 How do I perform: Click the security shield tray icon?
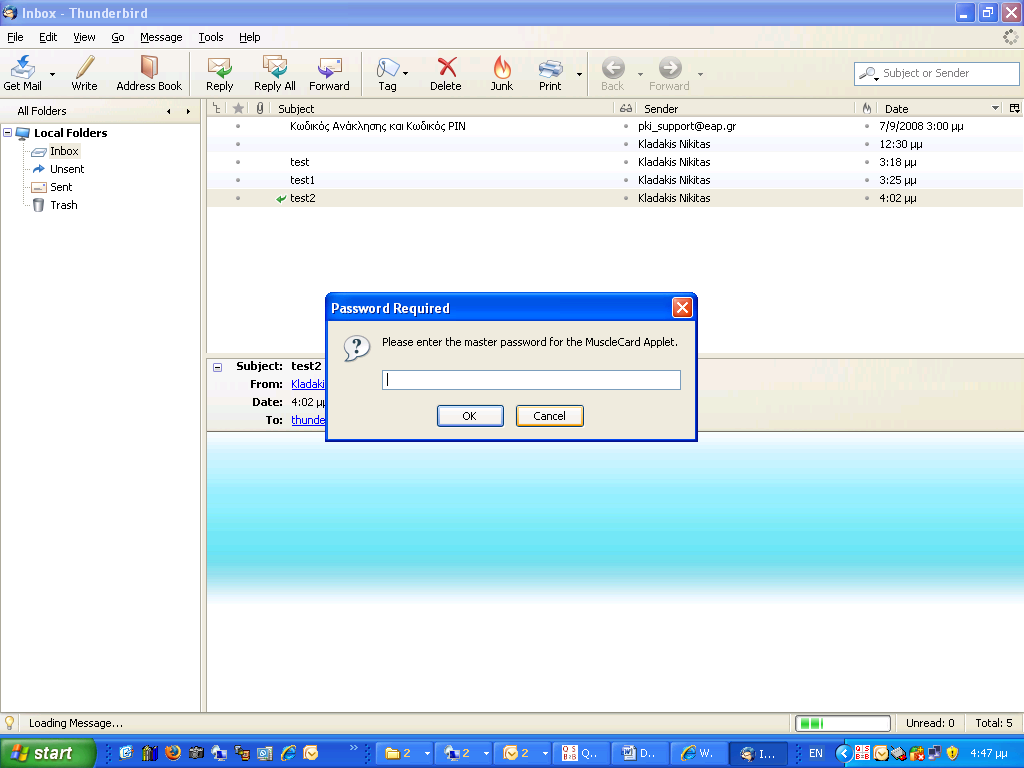coord(952,753)
